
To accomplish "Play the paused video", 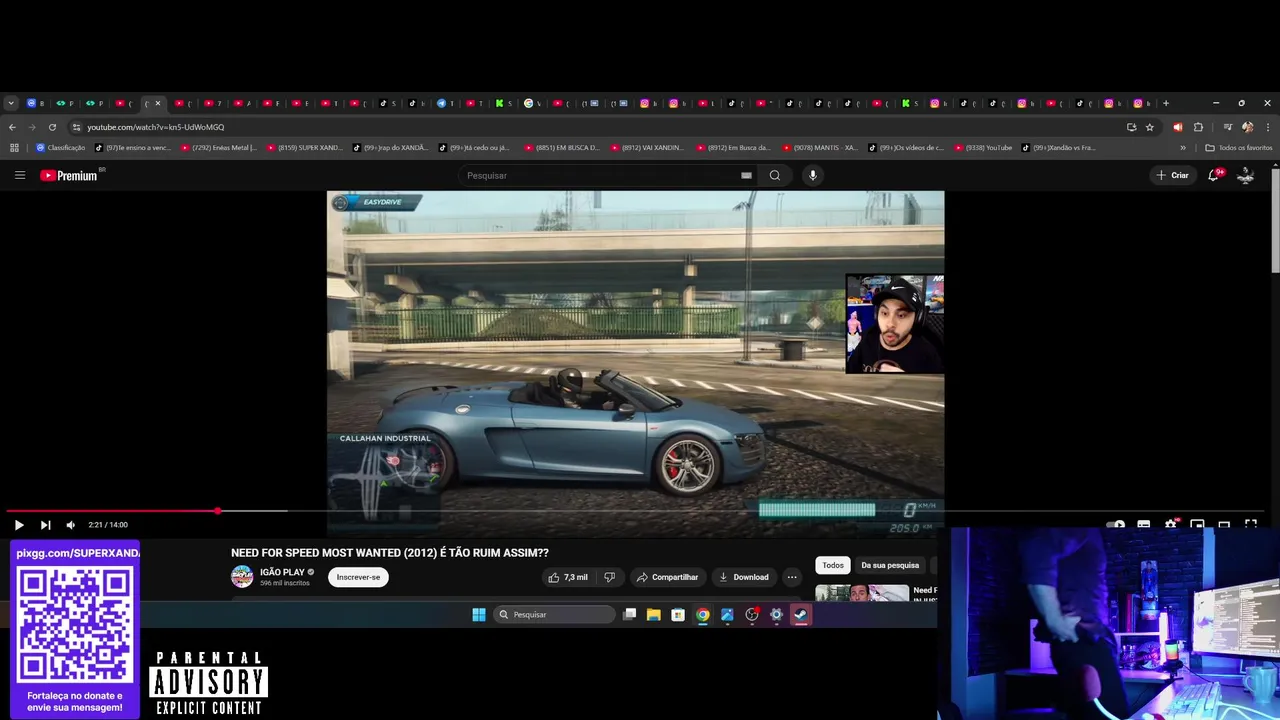I will (19, 524).
